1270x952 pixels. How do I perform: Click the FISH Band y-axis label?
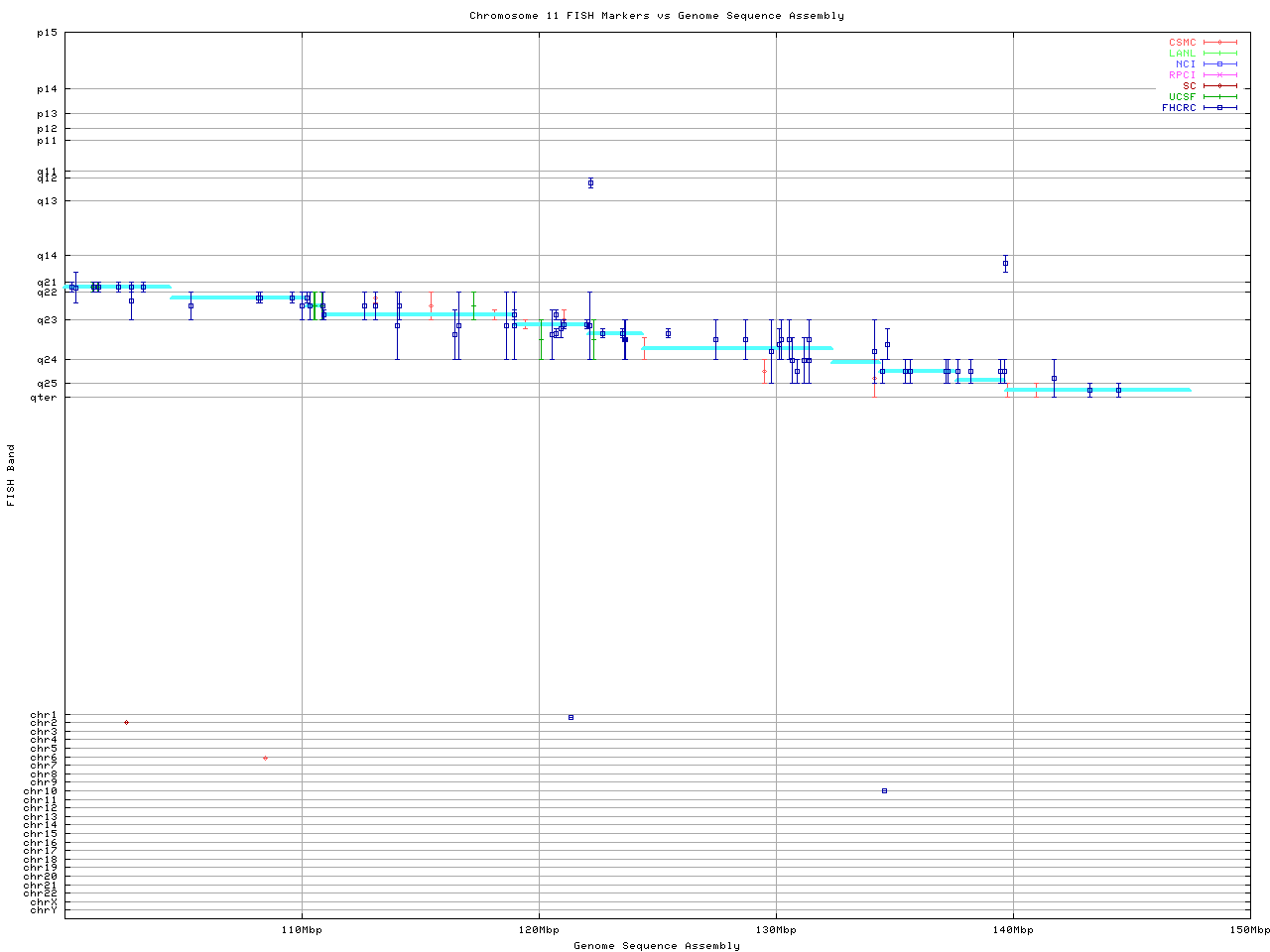(11, 475)
